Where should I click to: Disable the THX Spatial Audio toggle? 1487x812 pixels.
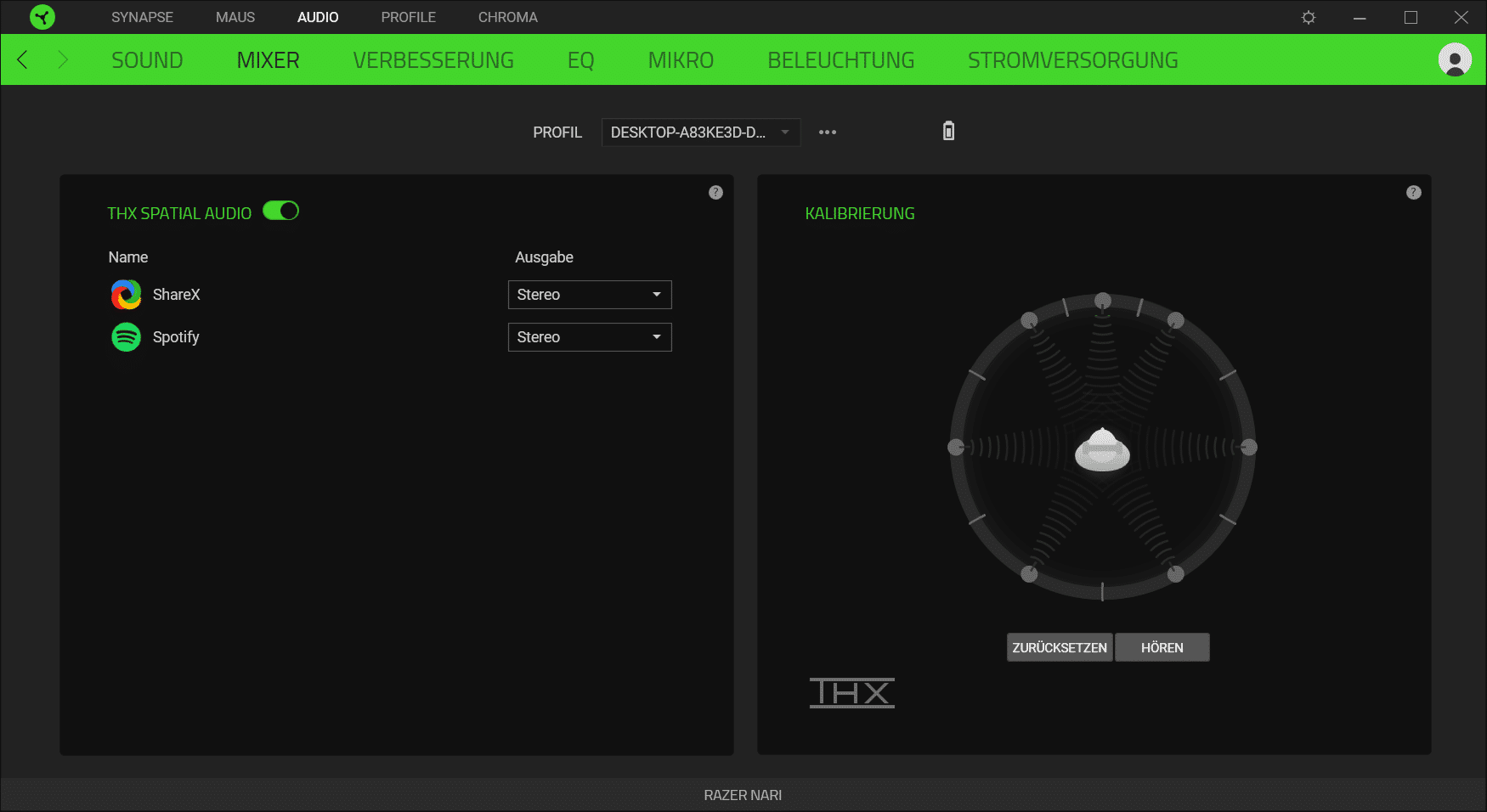coord(280,211)
